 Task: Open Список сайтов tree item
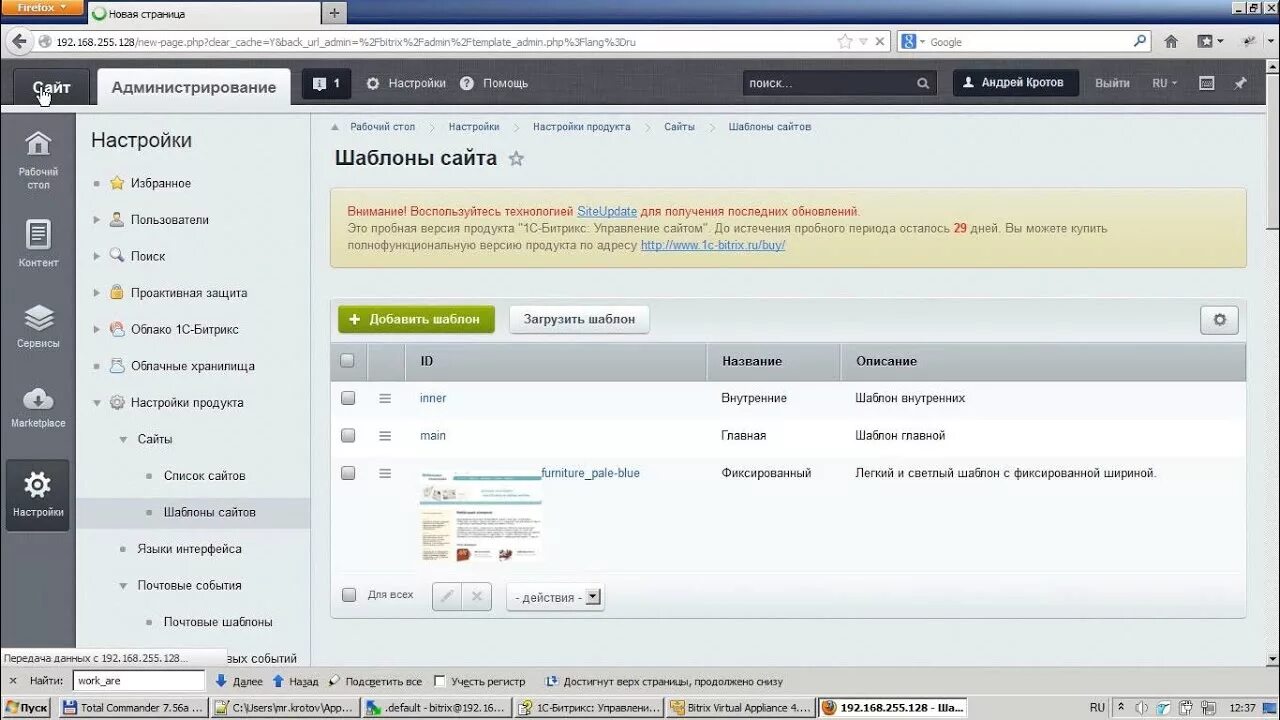tap(205, 476)
